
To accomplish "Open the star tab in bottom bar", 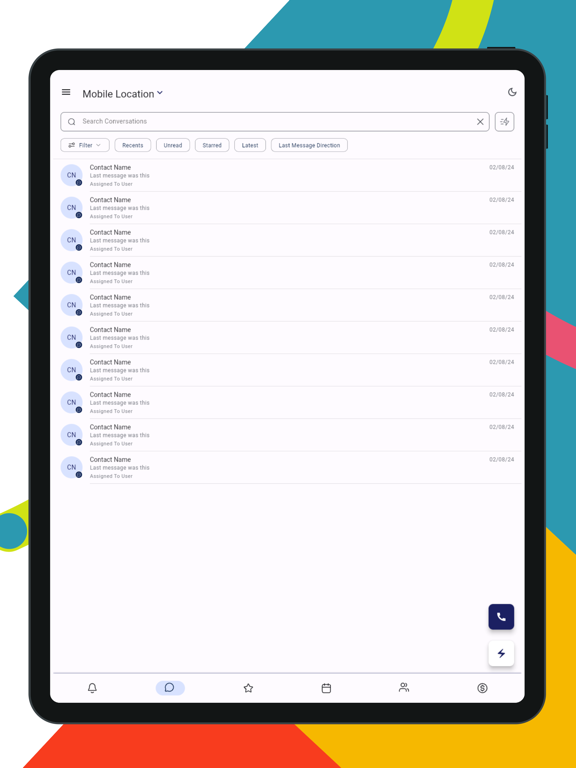I will [x=248, y=688].
